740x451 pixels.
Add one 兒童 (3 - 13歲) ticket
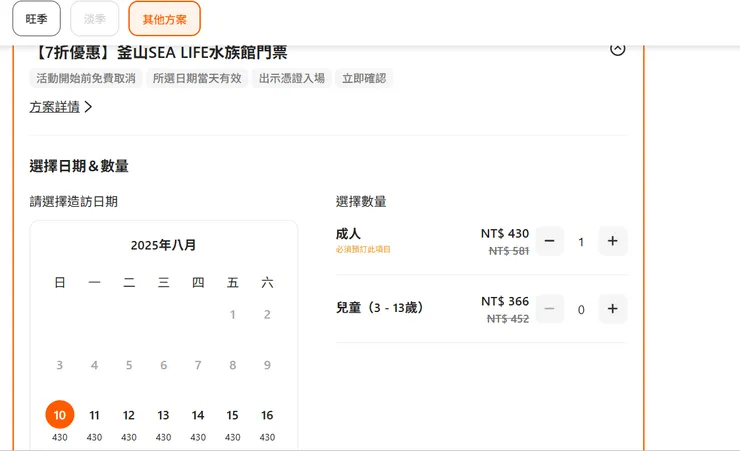(613, 309)
